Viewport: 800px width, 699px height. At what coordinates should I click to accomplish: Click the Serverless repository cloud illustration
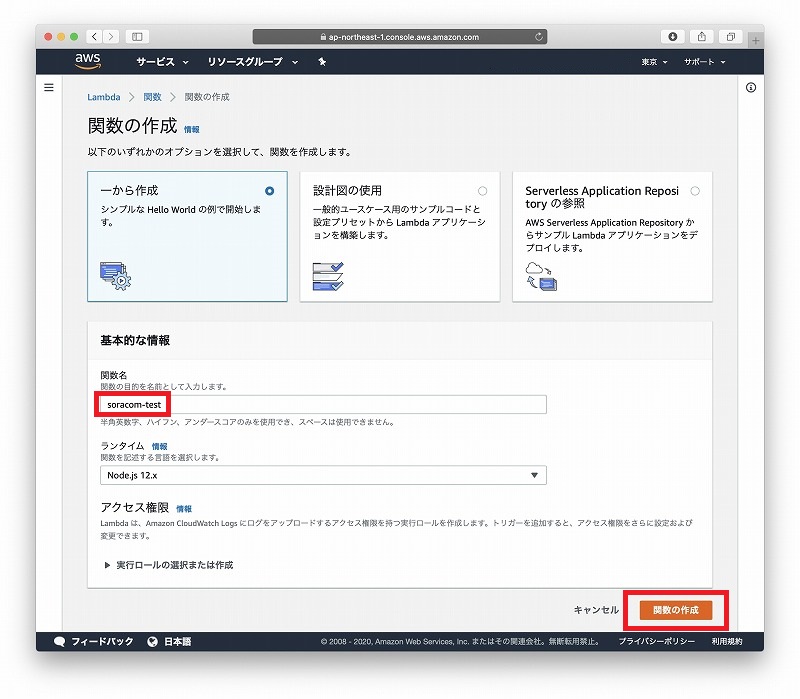point(541,276)
